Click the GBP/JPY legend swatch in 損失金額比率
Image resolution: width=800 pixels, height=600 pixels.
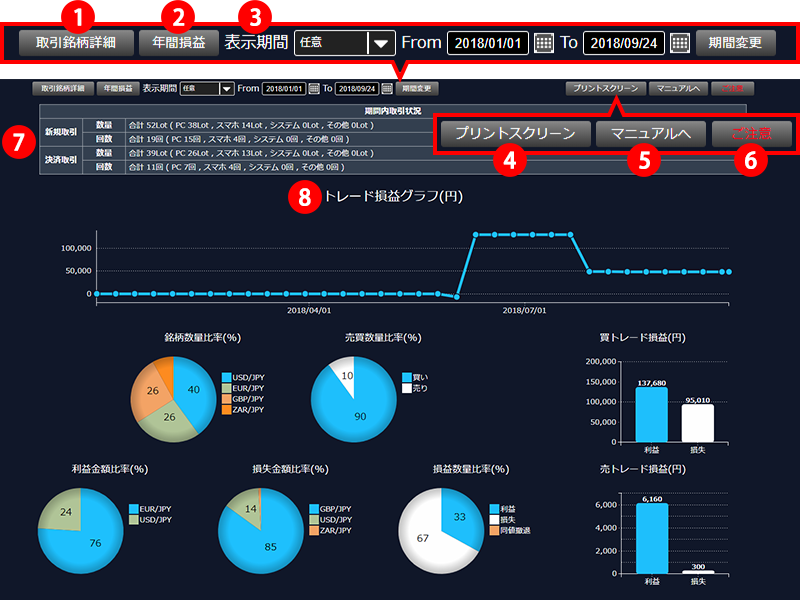[314, 509]
